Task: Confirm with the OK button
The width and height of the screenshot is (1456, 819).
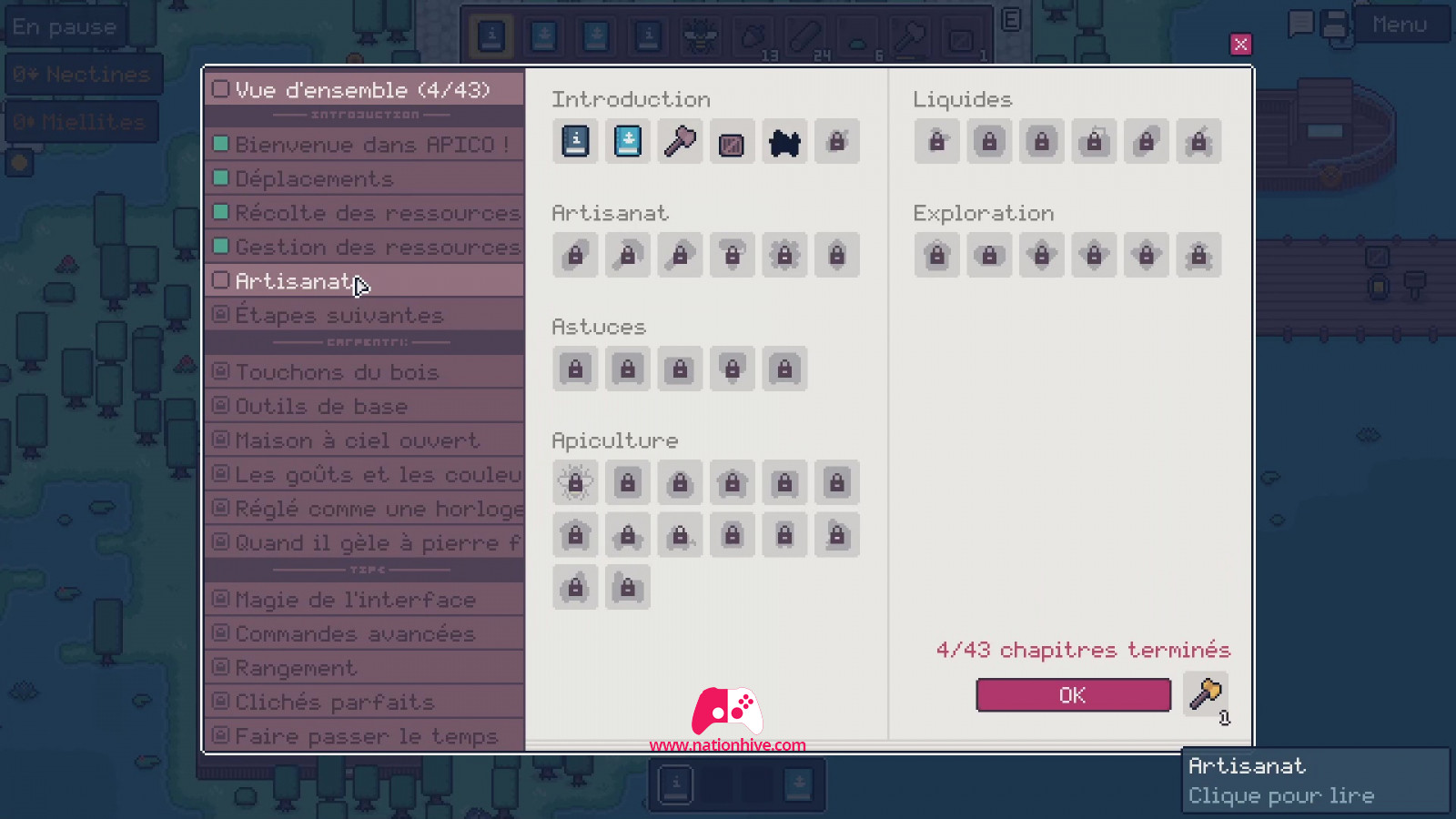Action: (x=1073, y=695)
